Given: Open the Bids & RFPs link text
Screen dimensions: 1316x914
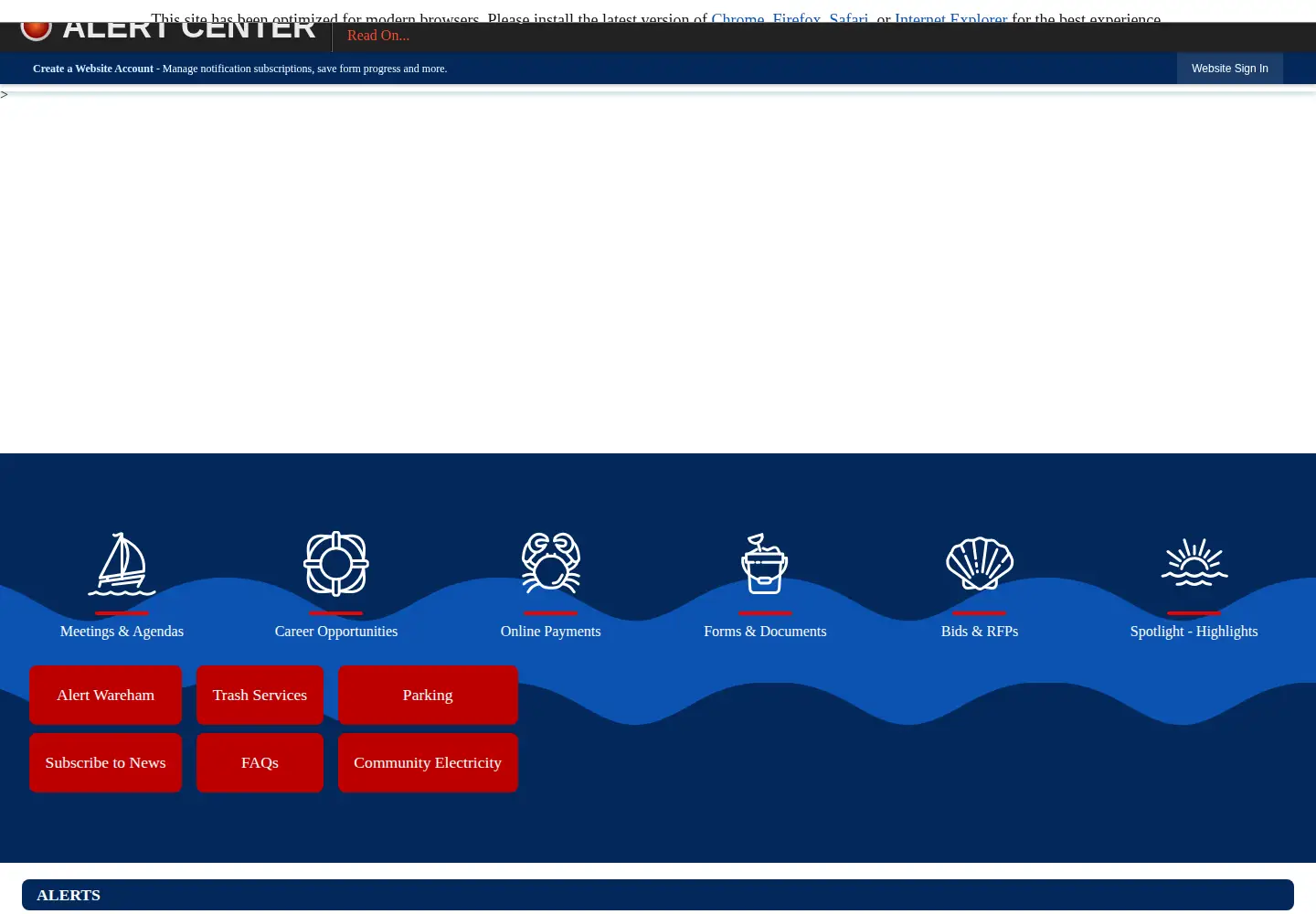Looking at the screenshot, I should [x=980, y=632].
